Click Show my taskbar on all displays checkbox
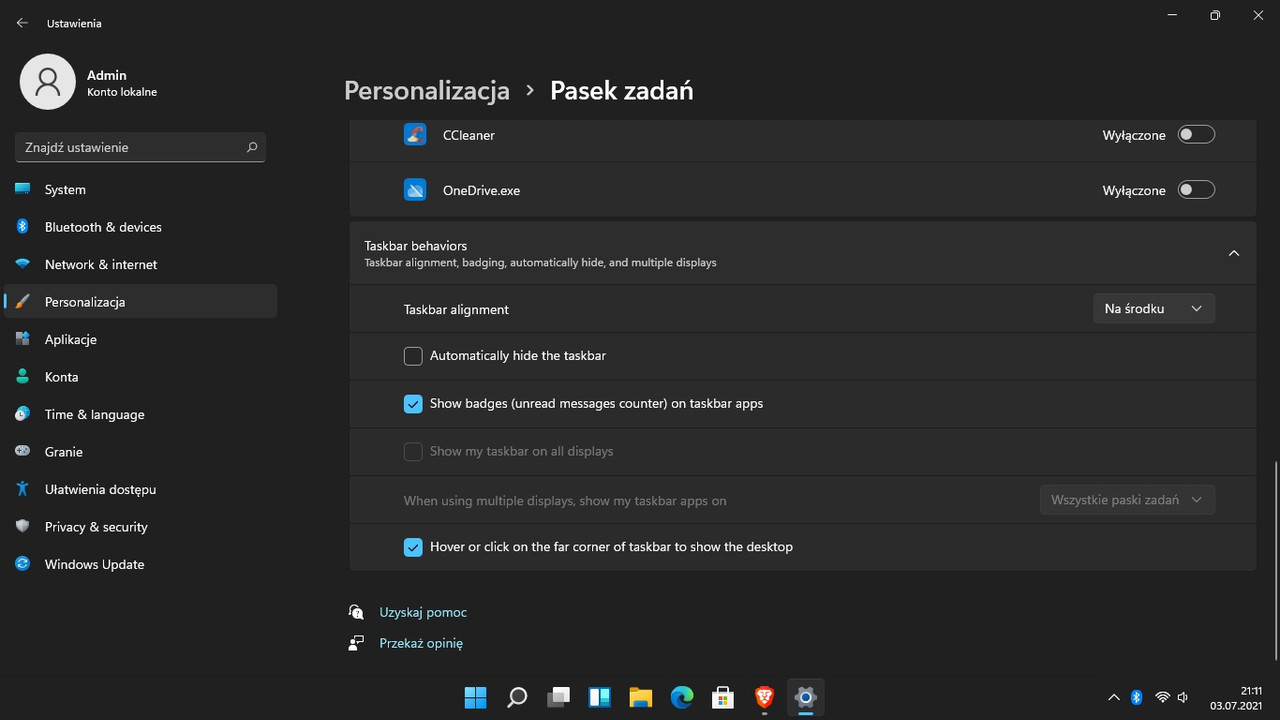The width and height of the screenshot is (1280, 720). coord(413,452)
